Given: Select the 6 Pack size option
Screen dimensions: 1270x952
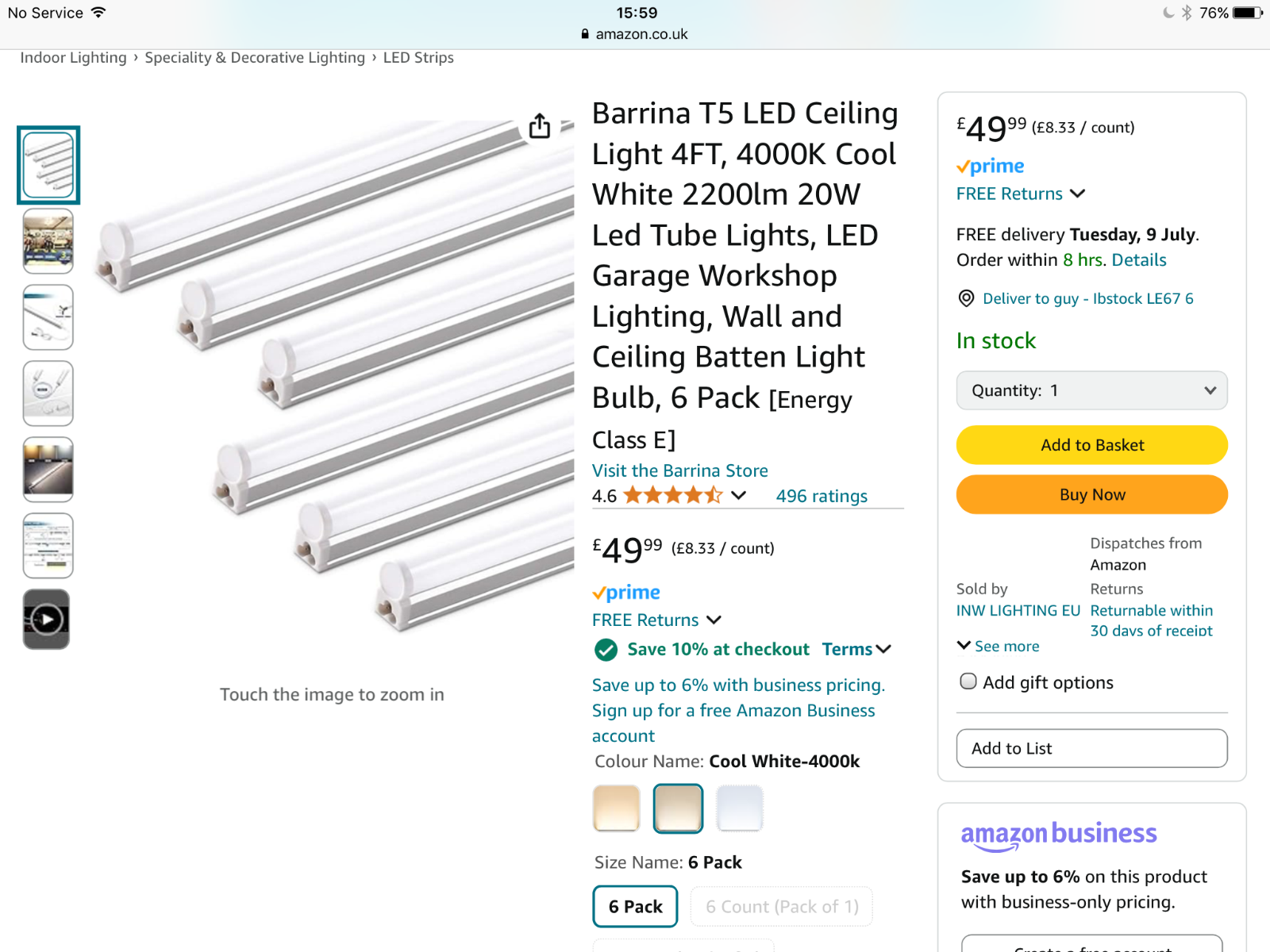Looking at the screenshot, I should (x=635, y=906).
